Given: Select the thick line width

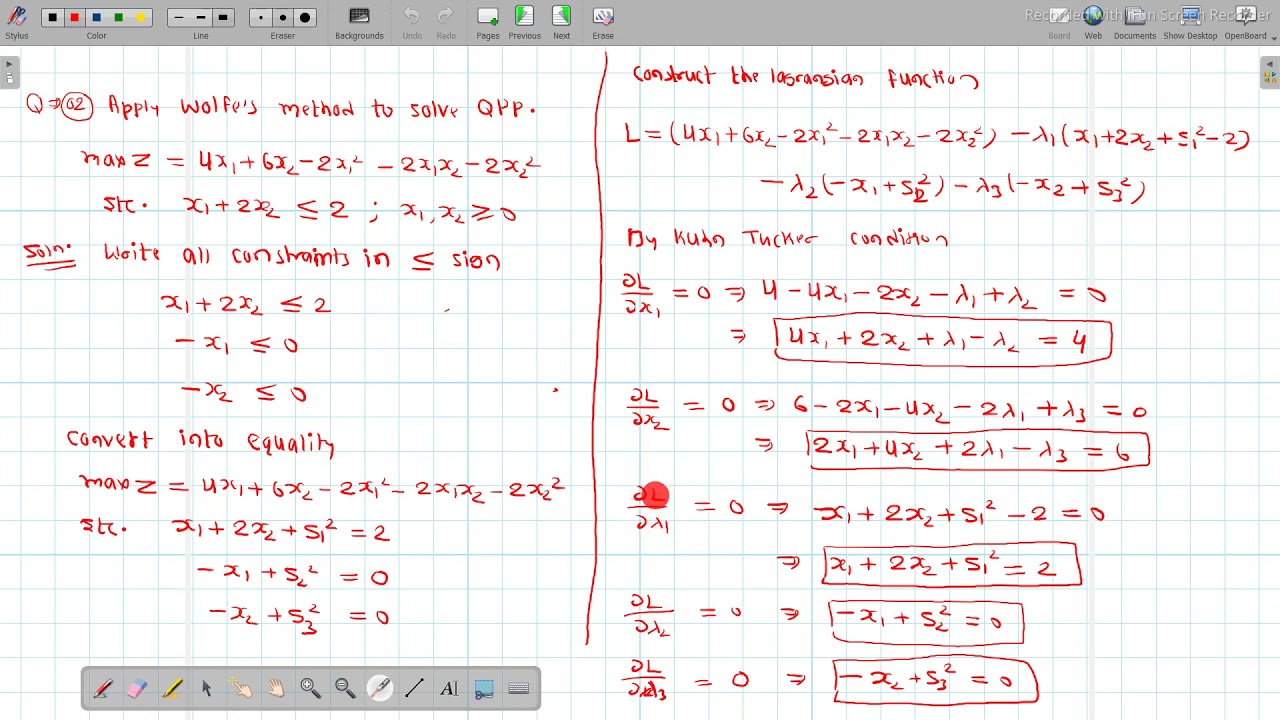Looking at the screenshot, I should [x=223, y=18].
